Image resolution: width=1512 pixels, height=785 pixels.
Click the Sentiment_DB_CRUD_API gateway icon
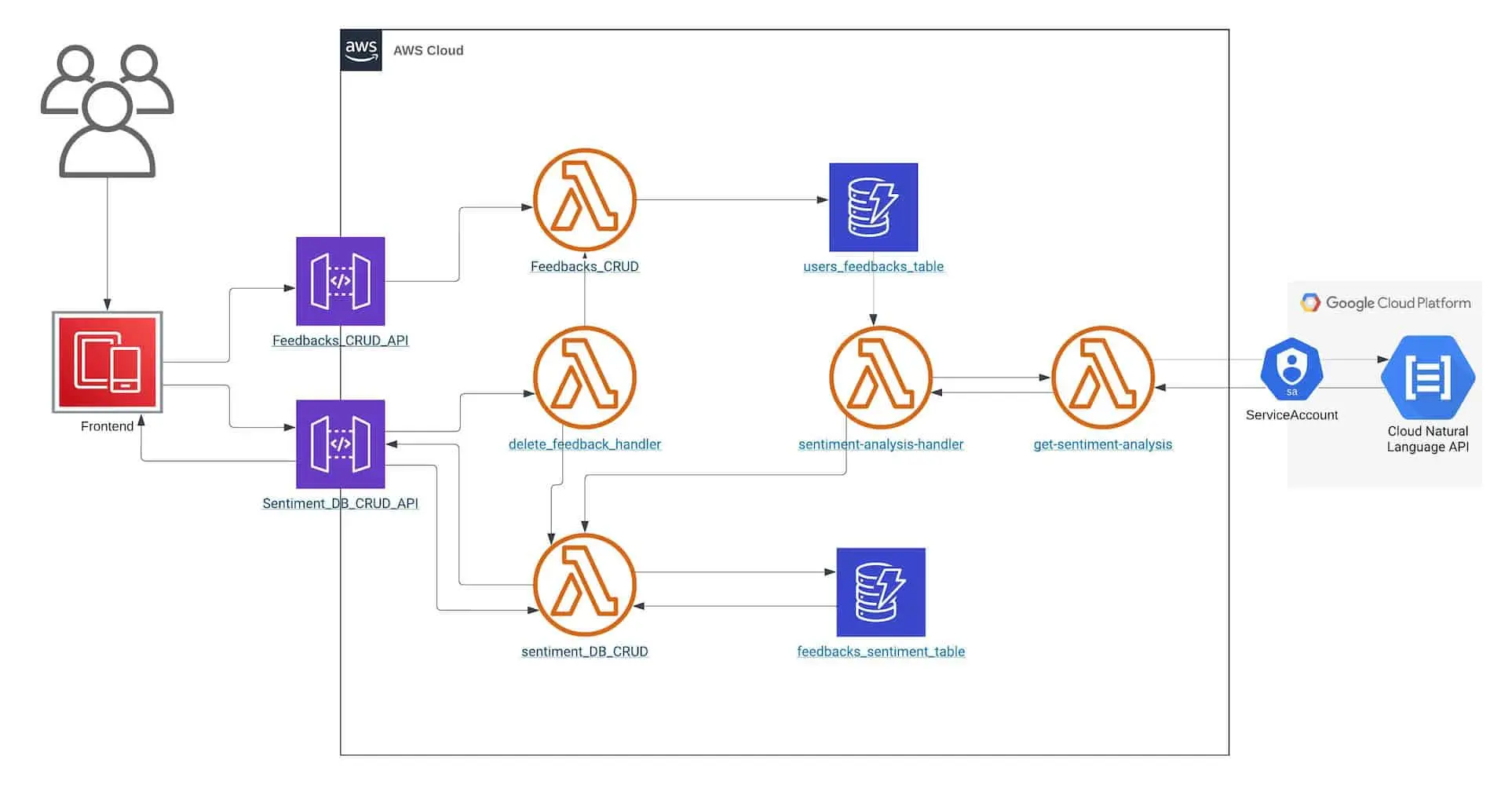coord(340,444)
